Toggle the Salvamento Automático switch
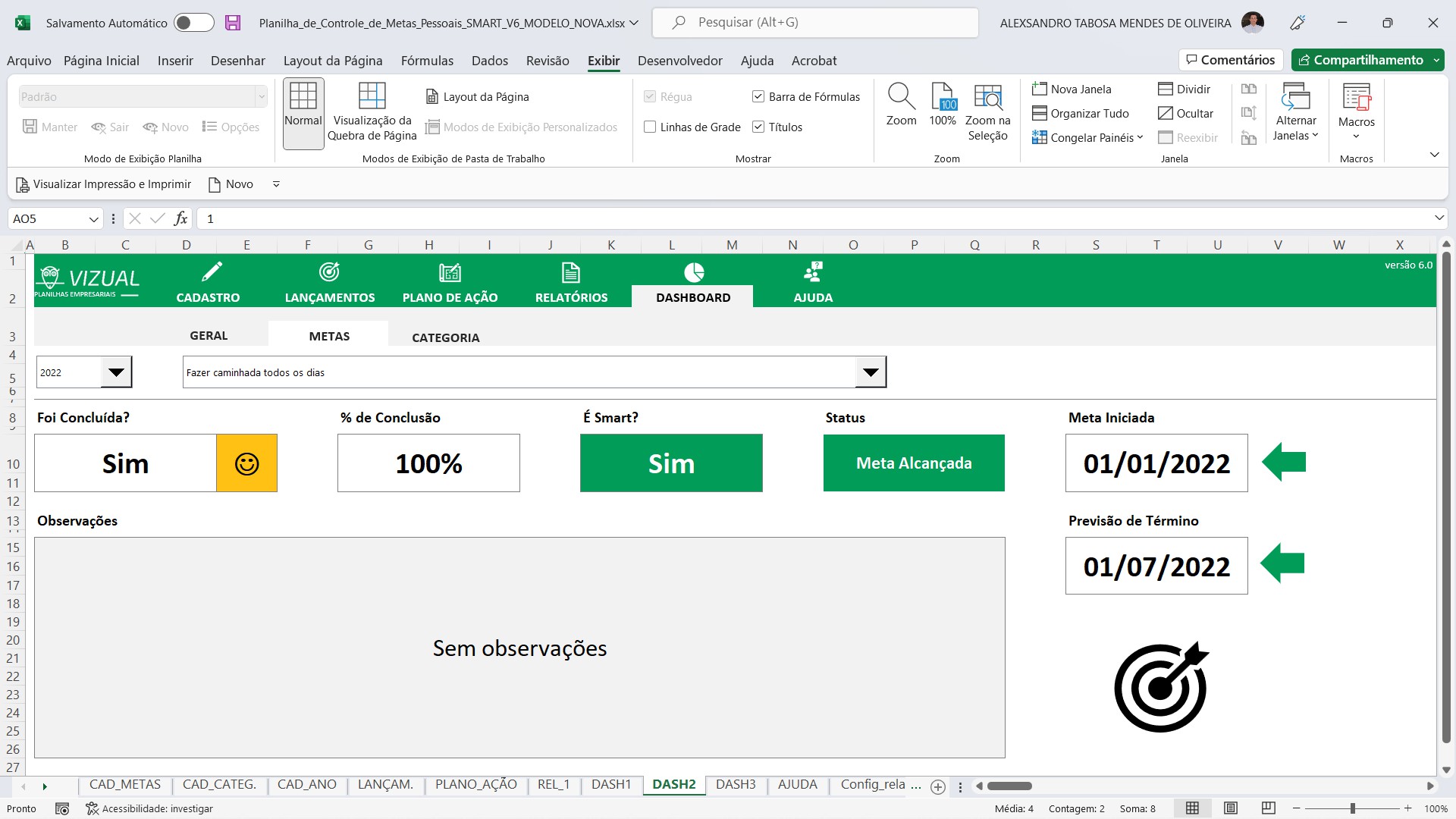Screen dimensions: 1456x819 (193, 23)
